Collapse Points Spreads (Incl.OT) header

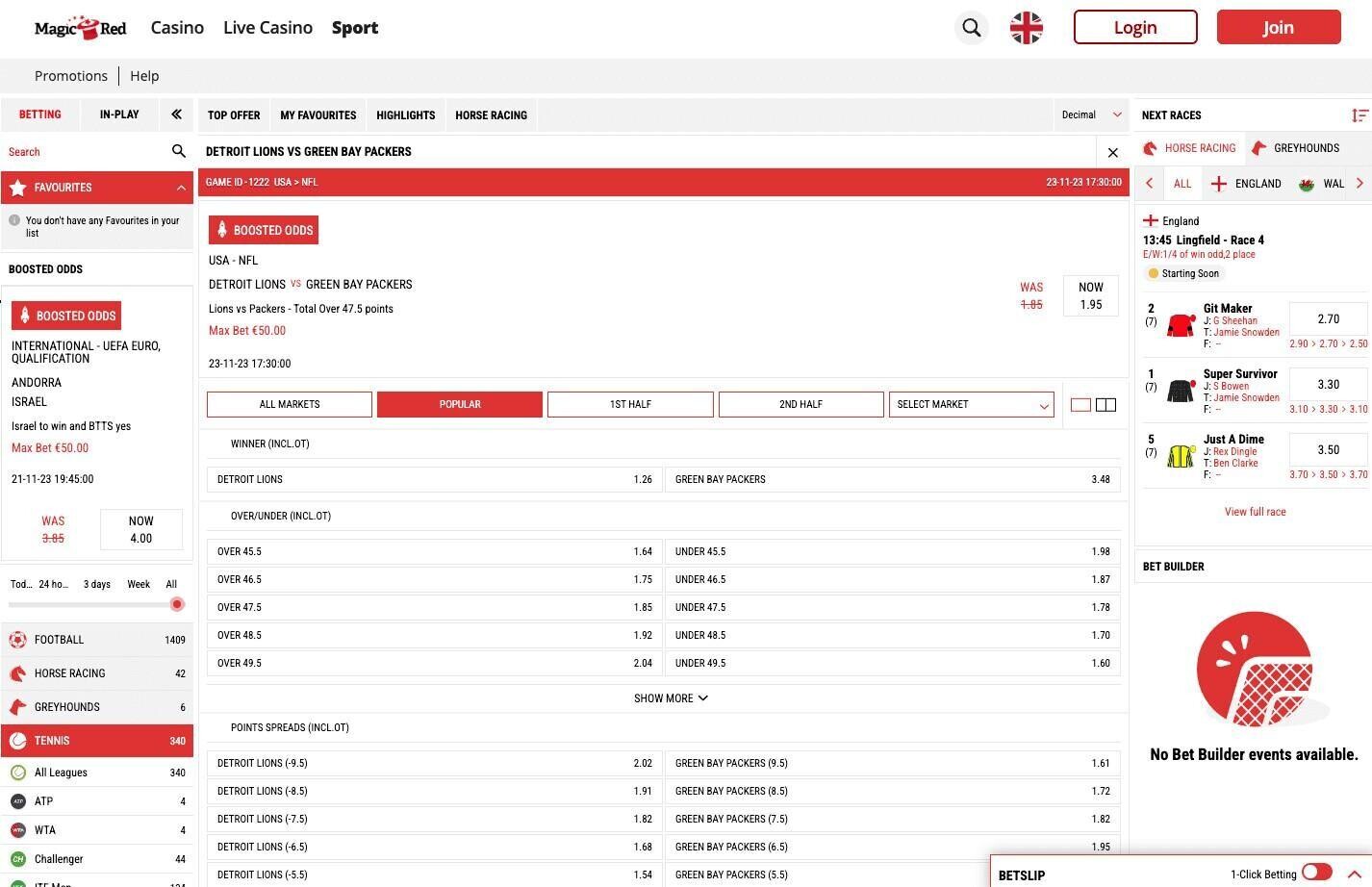pos(664,727)
